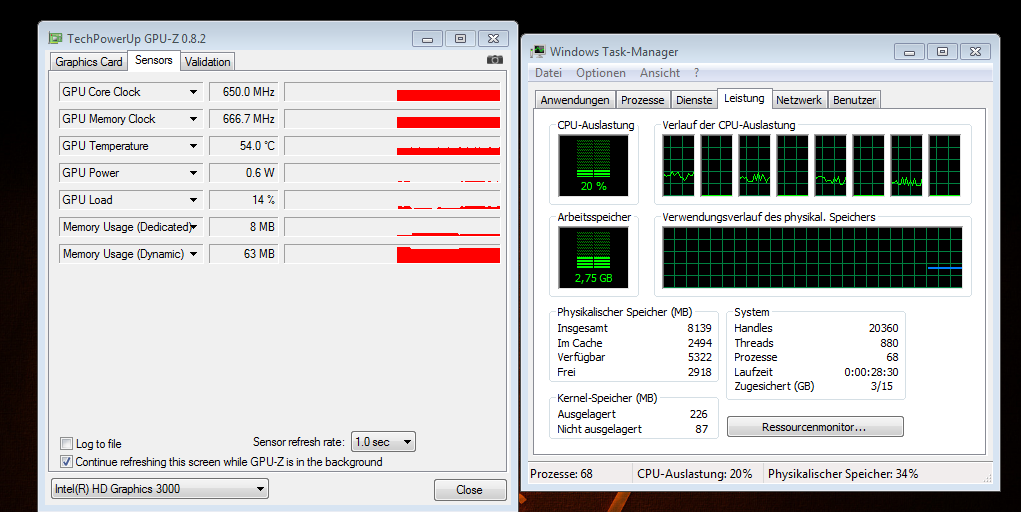
Task: Click the first CPU core history graph
Action: [x=678, y=165]
